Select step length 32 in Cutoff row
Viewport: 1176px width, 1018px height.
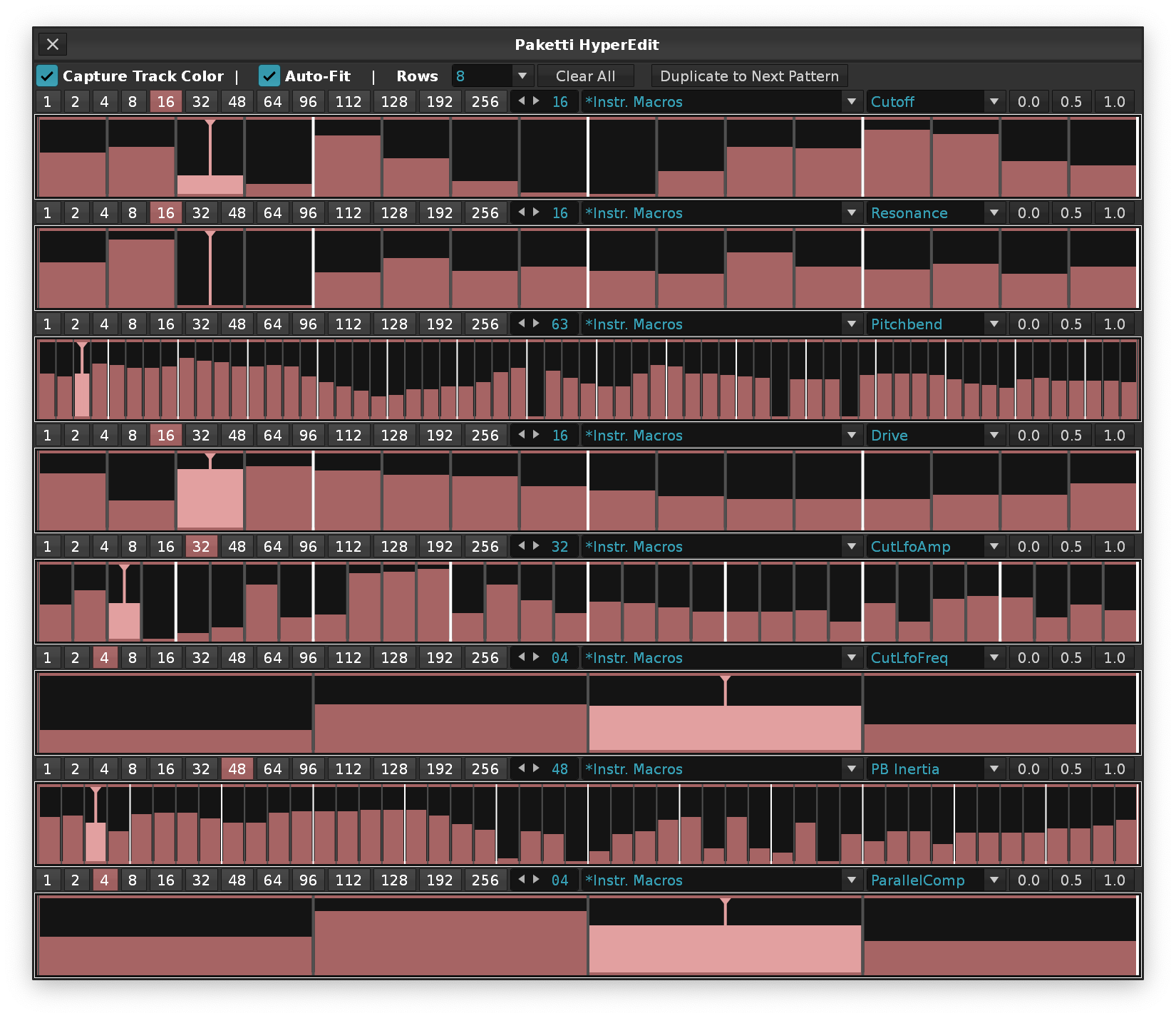201,101
